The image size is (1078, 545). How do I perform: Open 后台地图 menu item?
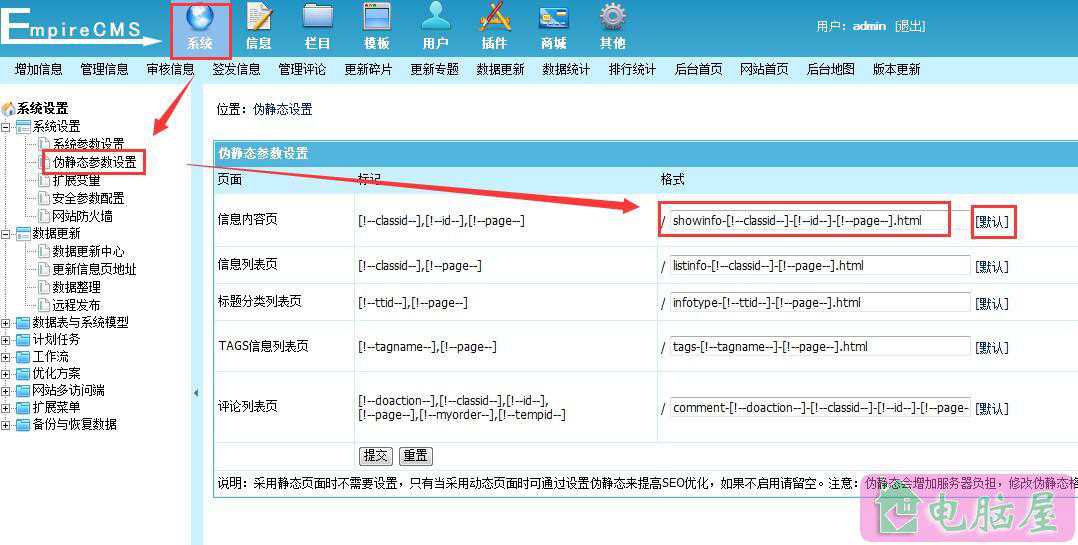pos(830,69)
